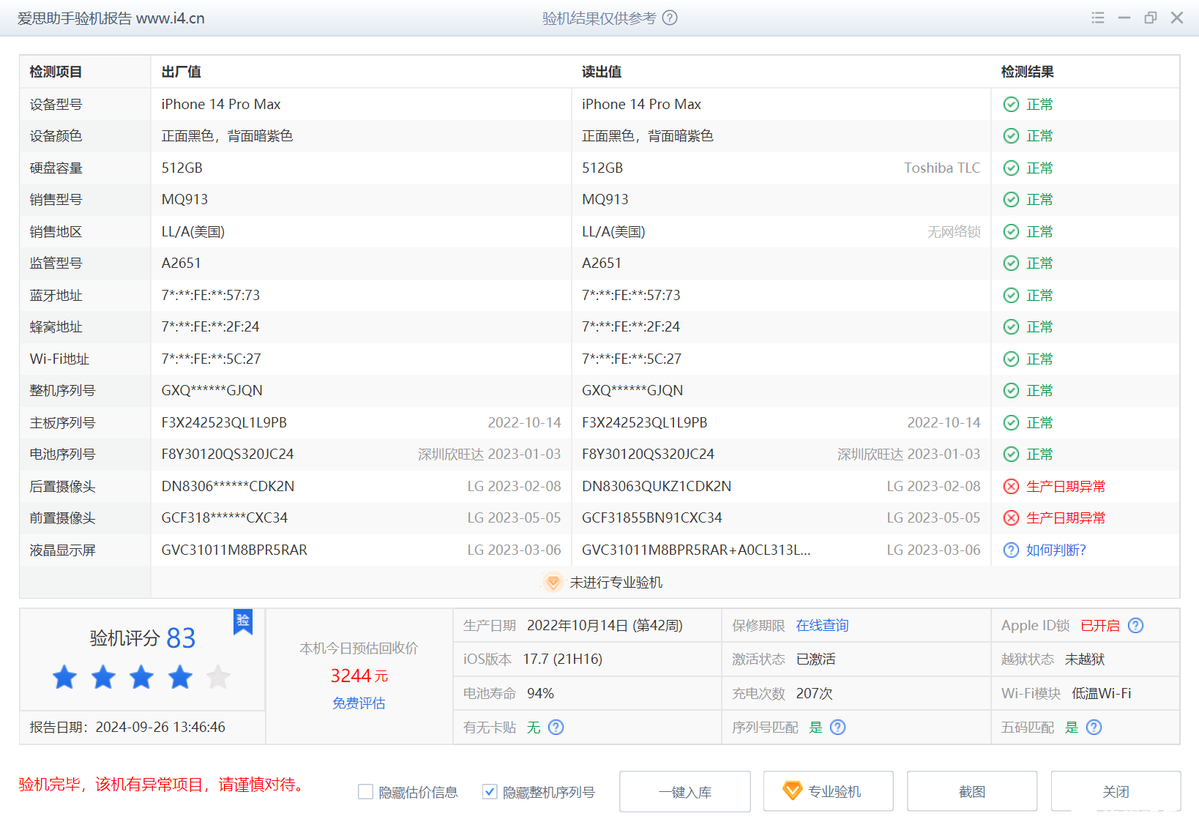
Task: Uncheck the 隐藏整机序列号 checkbox
Action: [x=489, y=792]
